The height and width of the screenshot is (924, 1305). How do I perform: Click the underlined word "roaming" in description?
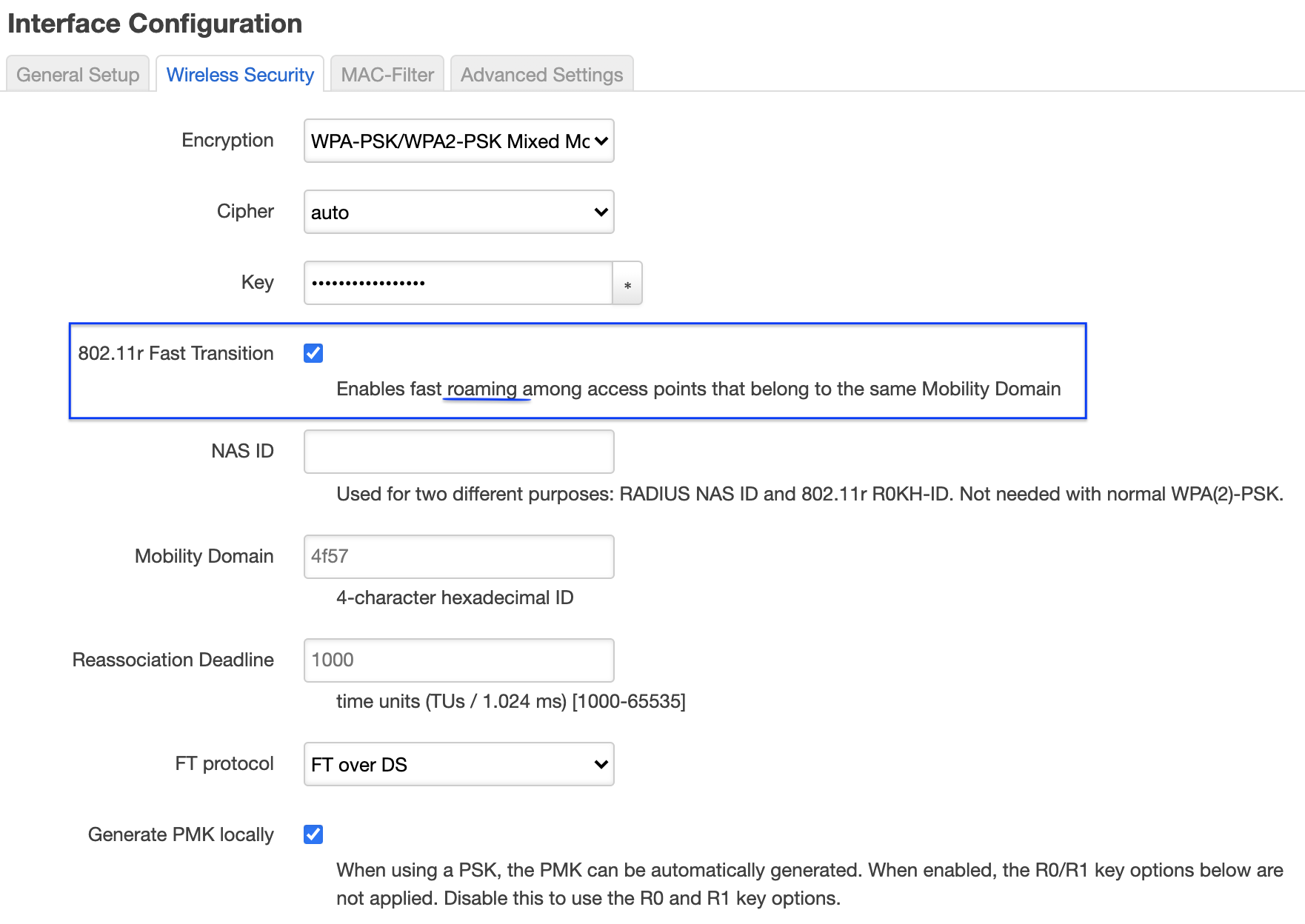pos(482,389)
